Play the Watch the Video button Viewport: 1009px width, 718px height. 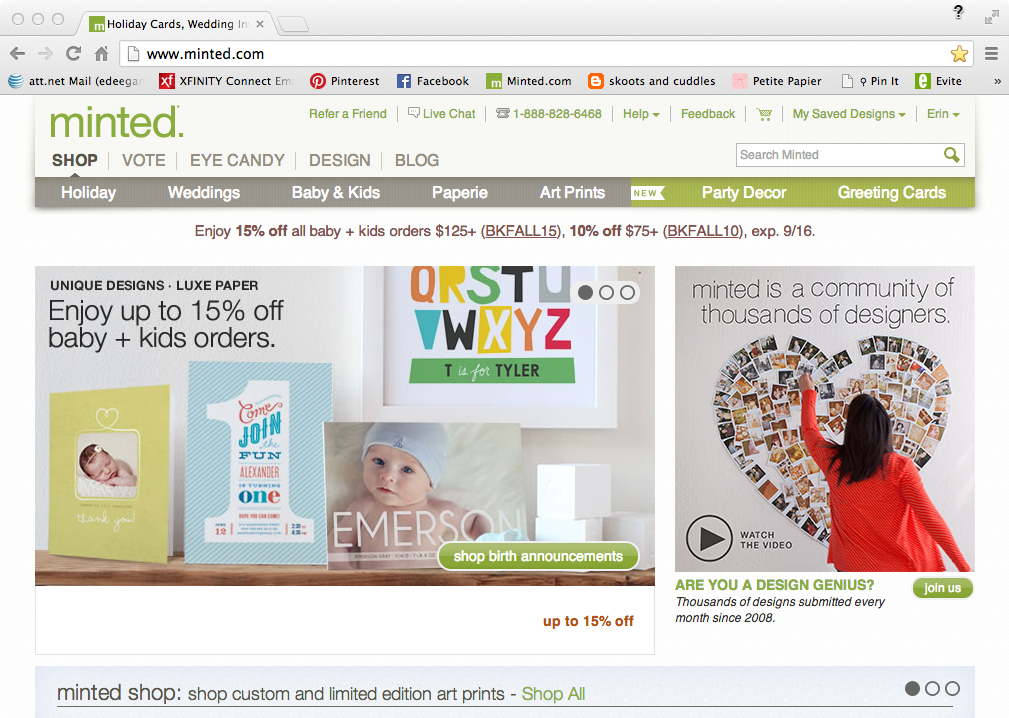point(709,538)
